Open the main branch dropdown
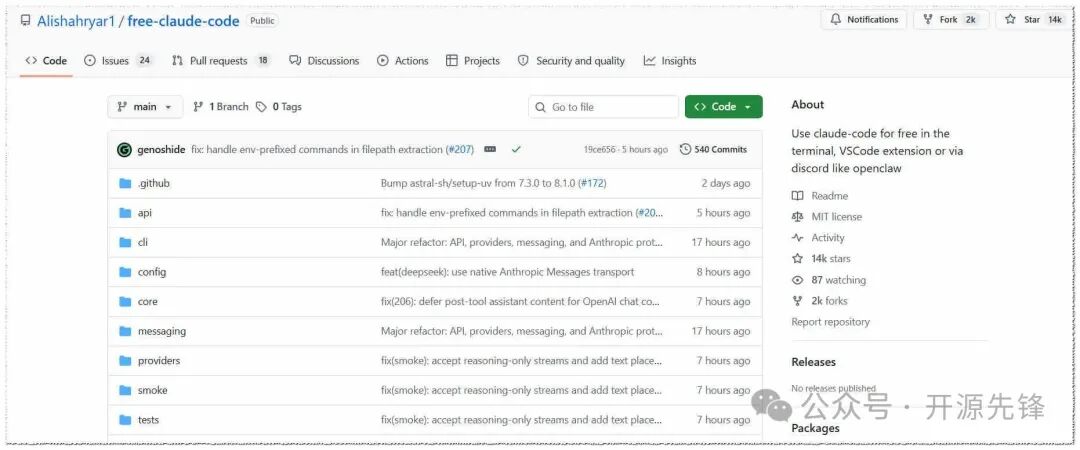This screenshot has width=1080, height=450. click(x=145, y=107)
